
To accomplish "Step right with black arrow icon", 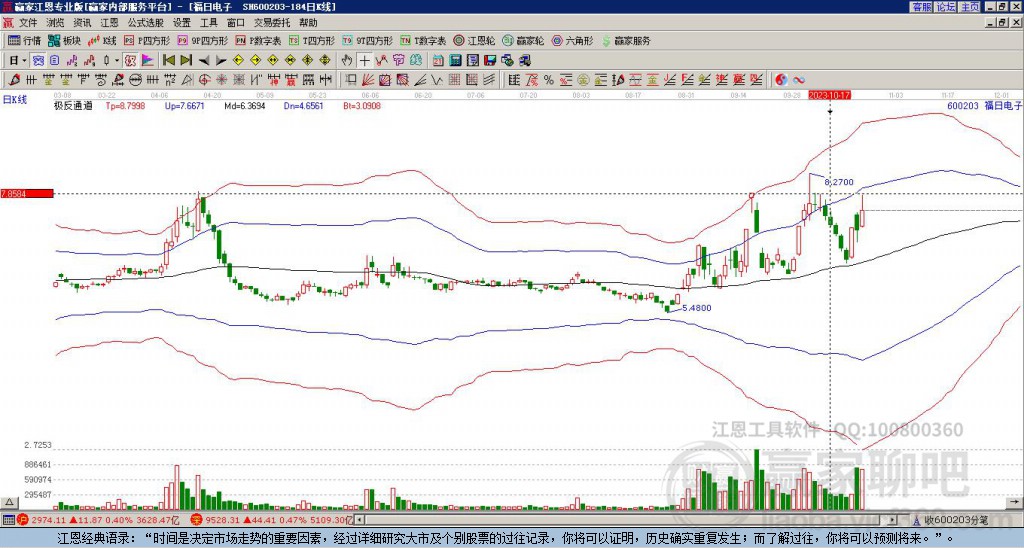I will point(221,61).
